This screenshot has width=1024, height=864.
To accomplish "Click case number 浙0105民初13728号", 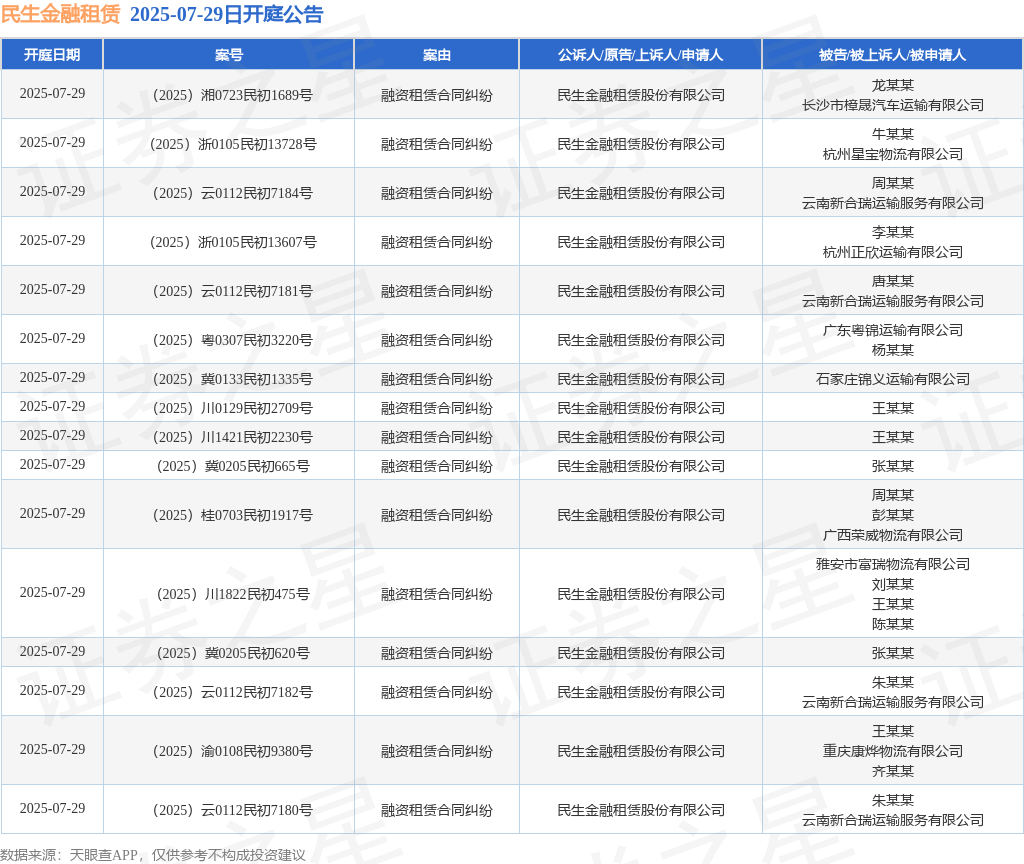I will click(x=233, y=144).
